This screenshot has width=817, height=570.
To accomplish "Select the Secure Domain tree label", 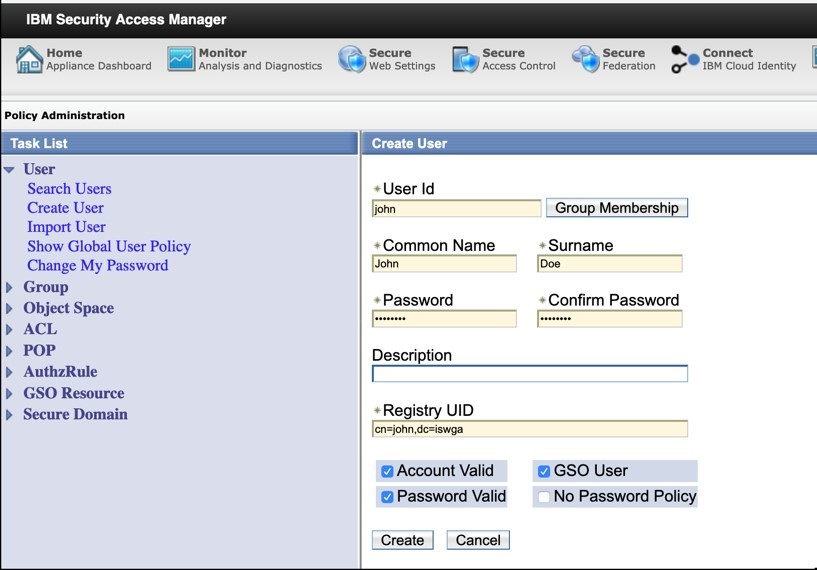I will (75, 414).
